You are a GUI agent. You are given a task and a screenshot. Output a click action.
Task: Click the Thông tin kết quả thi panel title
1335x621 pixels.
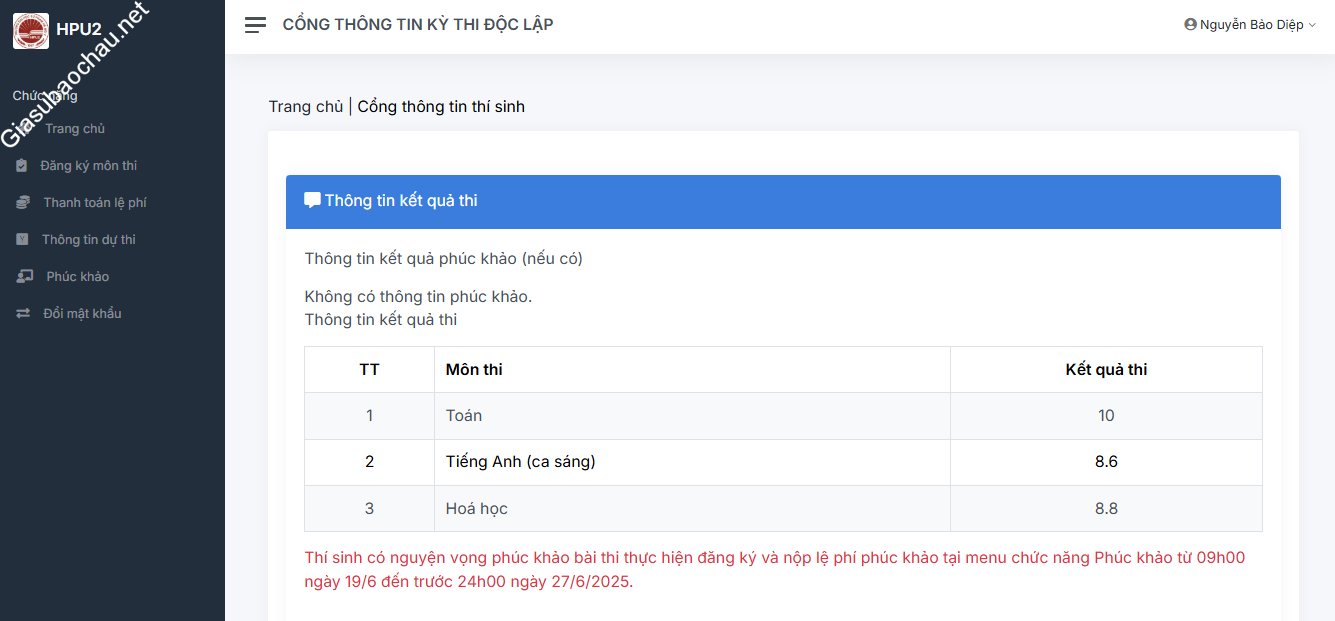coord(401,201)
